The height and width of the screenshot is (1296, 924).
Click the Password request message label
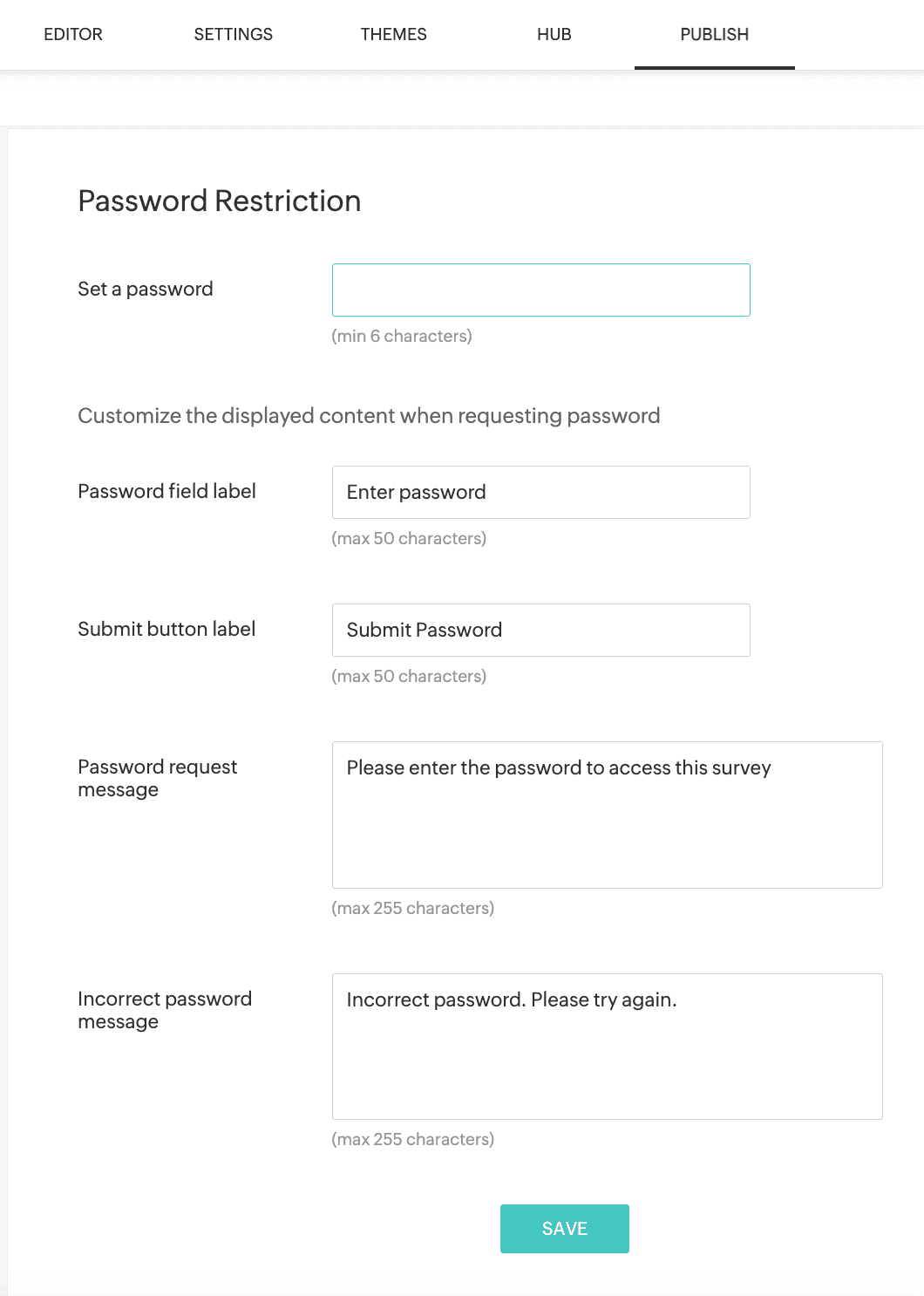(158, 778)
